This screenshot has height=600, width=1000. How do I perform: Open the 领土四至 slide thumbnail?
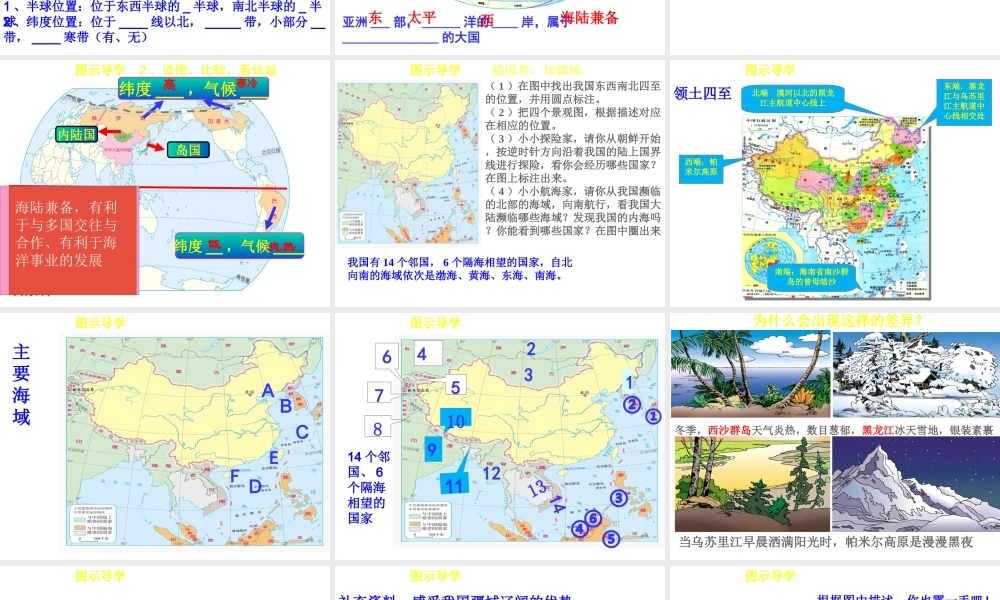pos(835,183)
